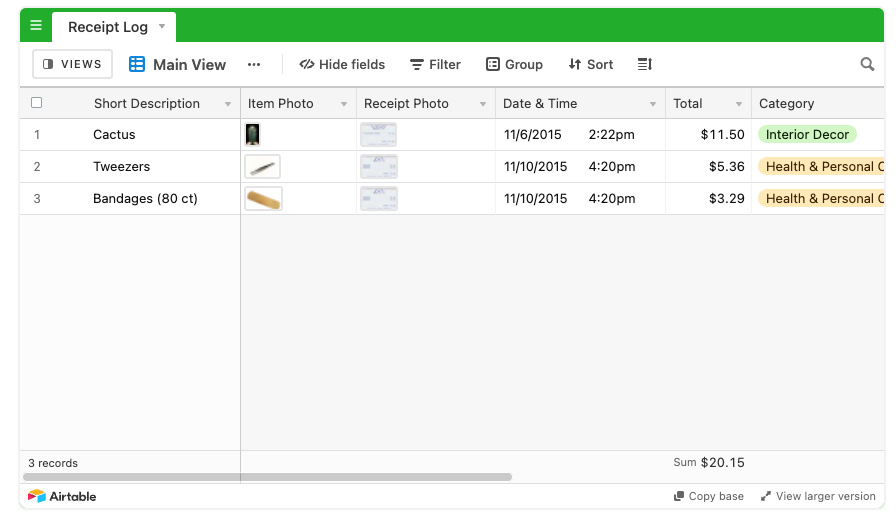Screen dimensions: 896x523
Task: Click the Group button
Action: coord(514,65)
